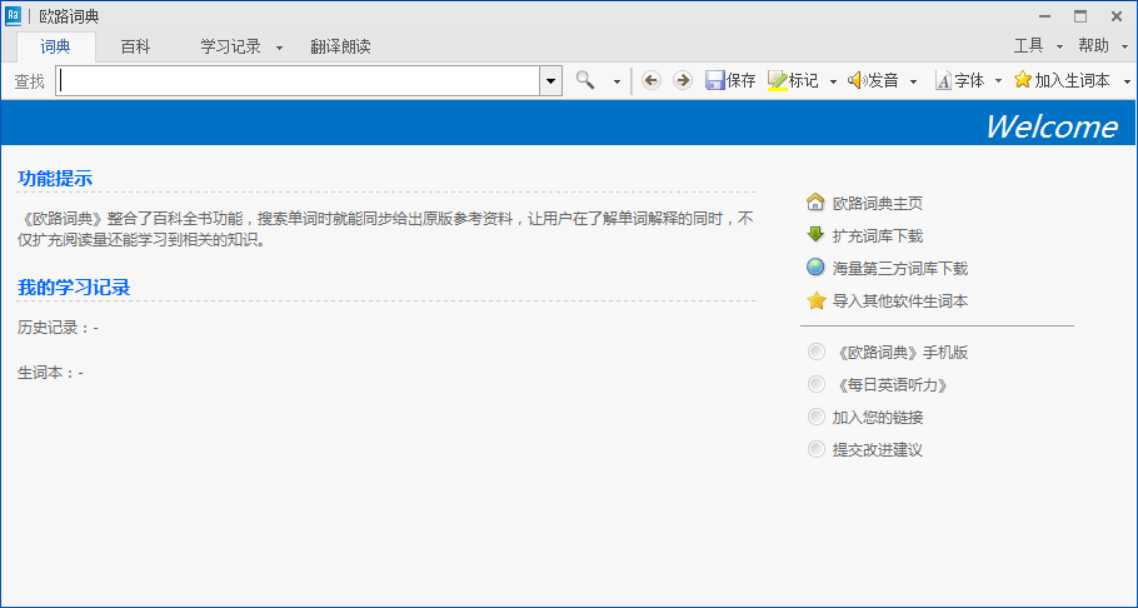
Task: Click the 保存 button label
Action: 741,81
